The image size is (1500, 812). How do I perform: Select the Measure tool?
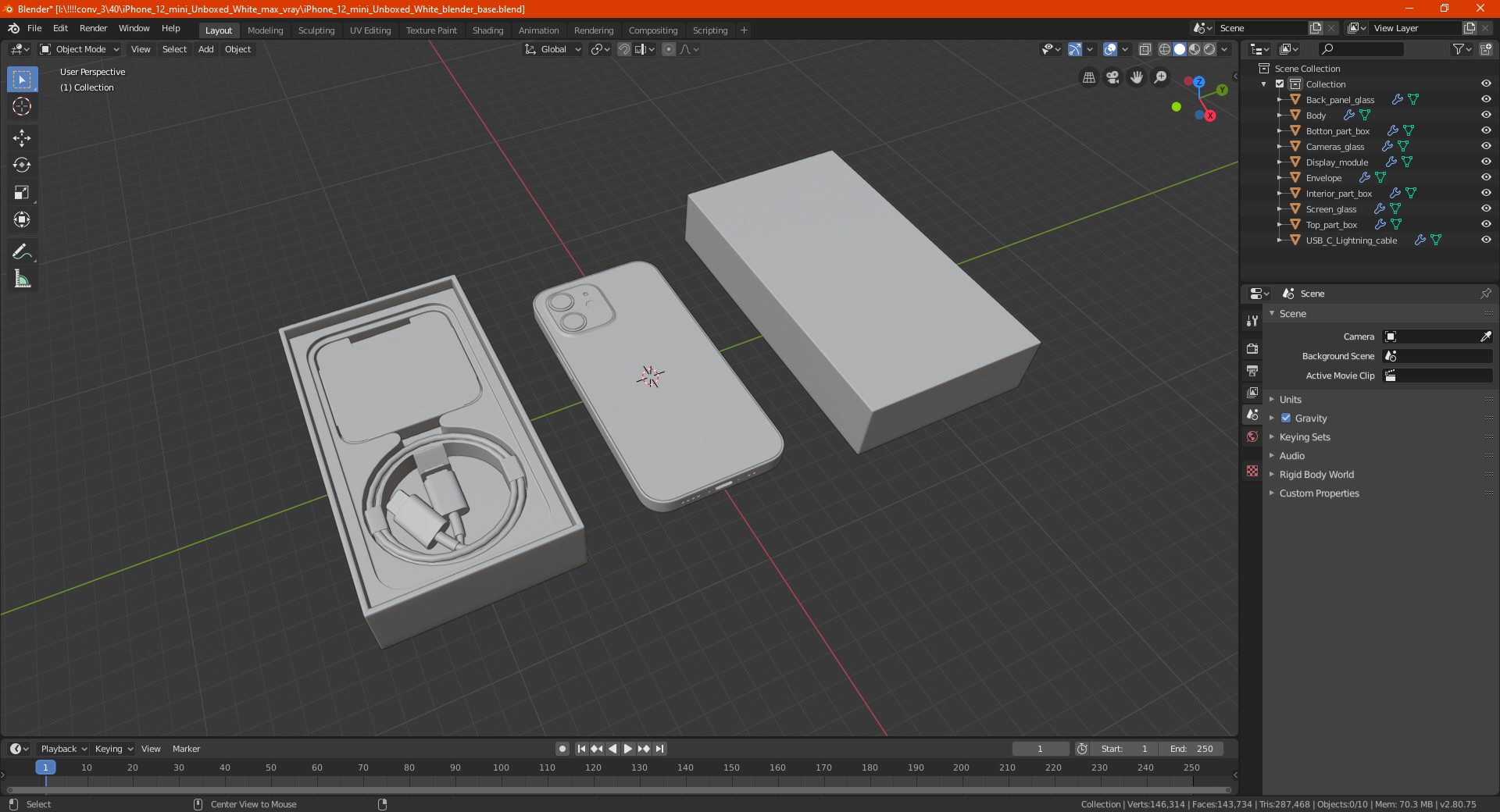[x=22, y=279]
